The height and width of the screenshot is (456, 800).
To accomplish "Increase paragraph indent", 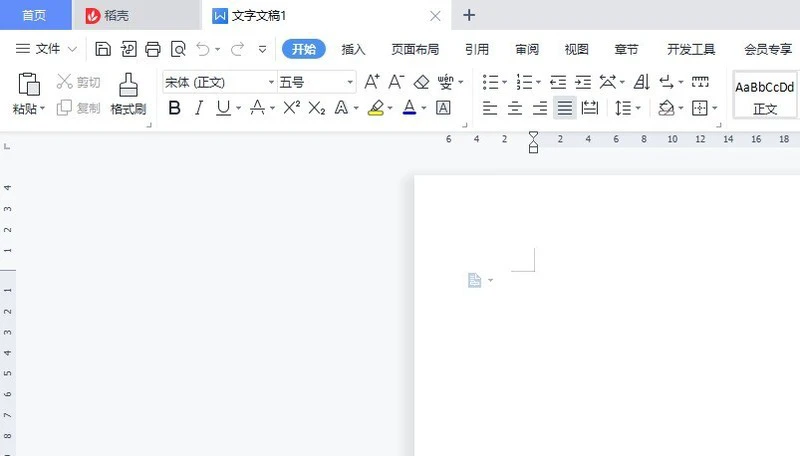I will (583, 82).
